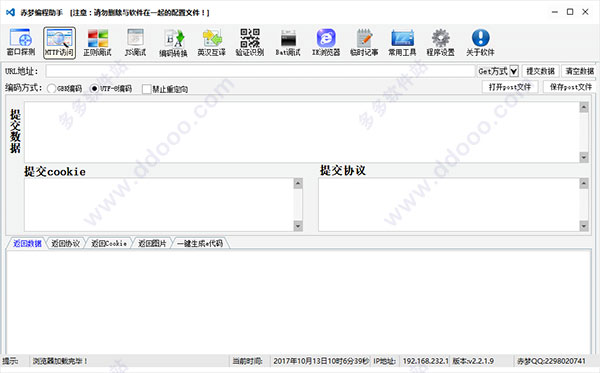Open the 验证识别 QR code tool
600x373 pixels.
[249, 42]
